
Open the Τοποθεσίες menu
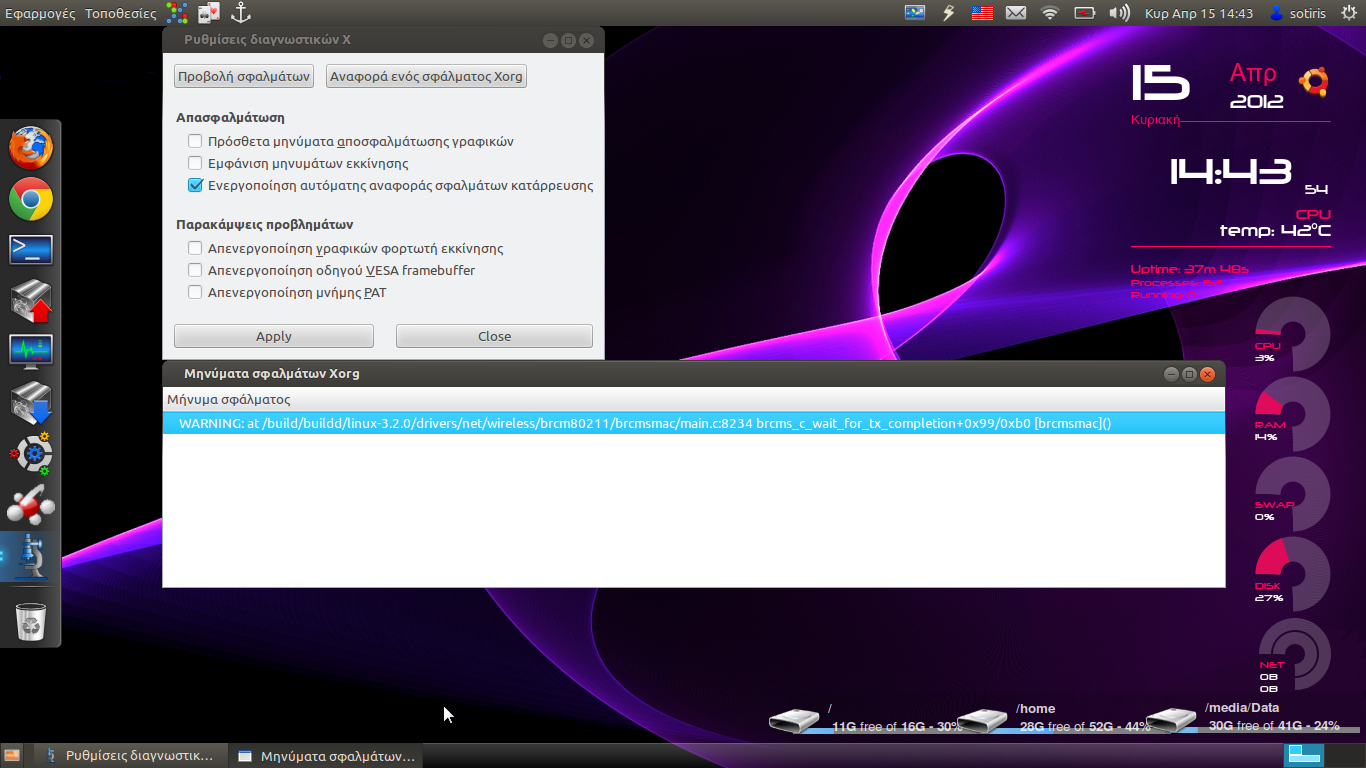point(120,14)
